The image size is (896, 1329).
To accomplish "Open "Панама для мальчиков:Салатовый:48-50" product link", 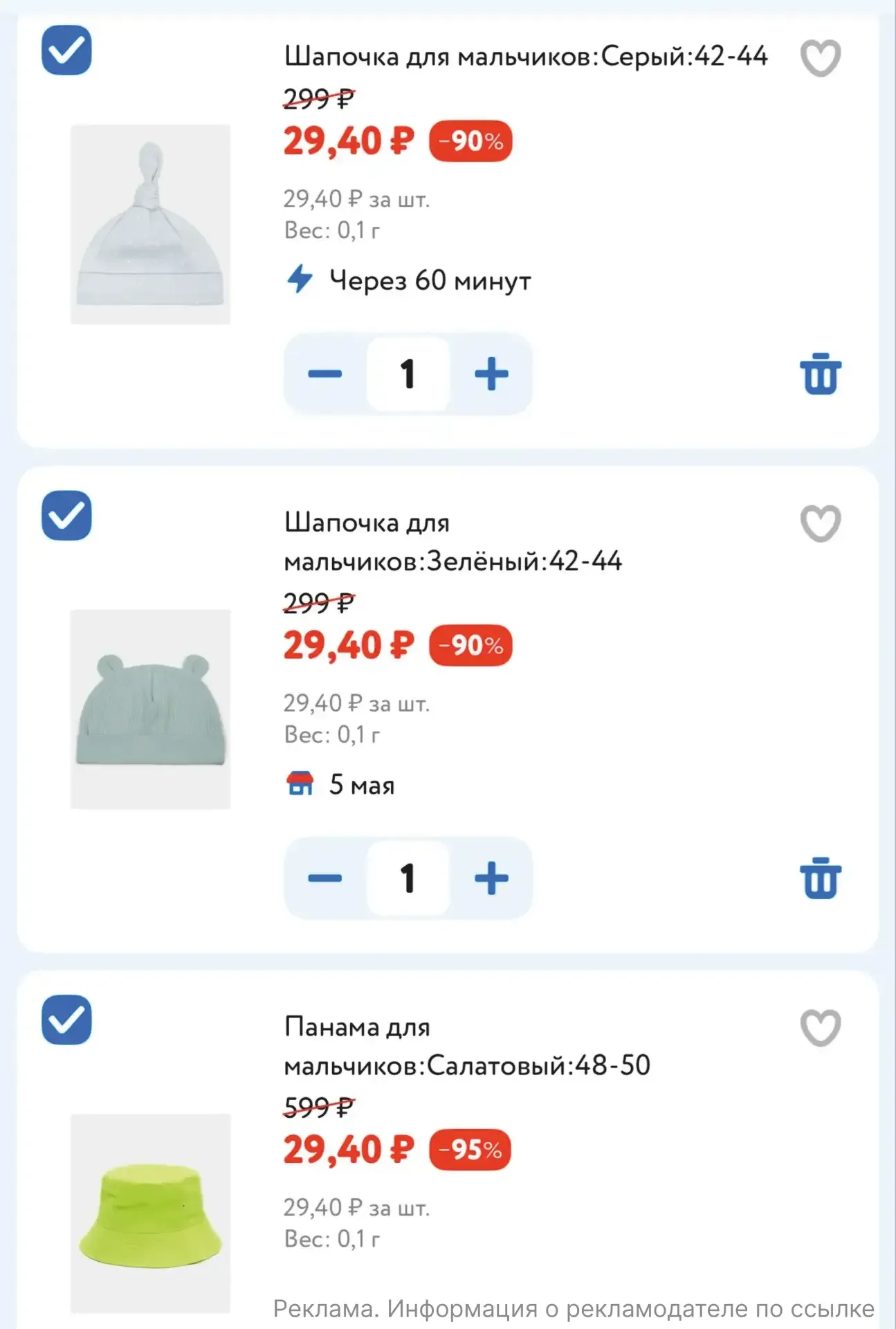I will pyautogui.click(x=467, y=1046).
